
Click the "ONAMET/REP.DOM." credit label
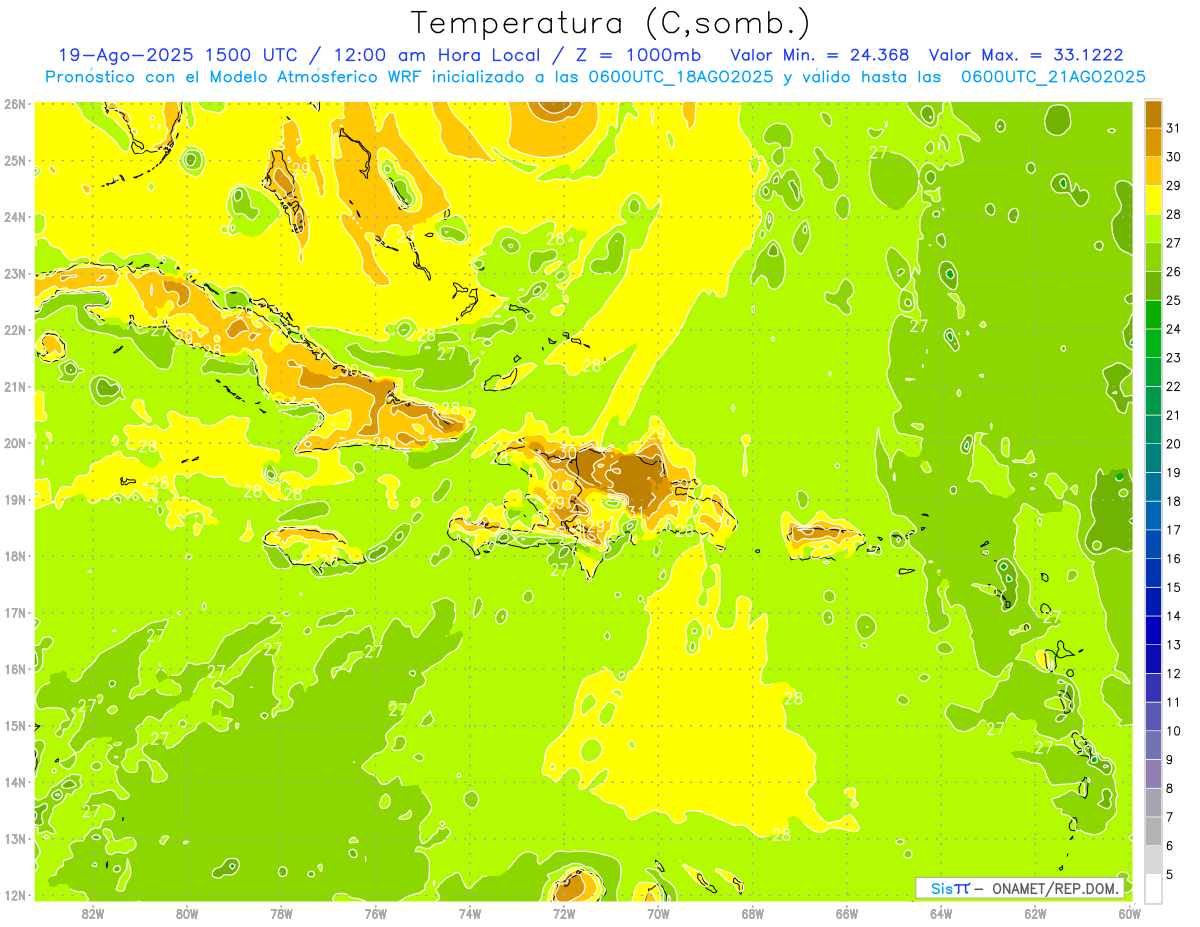click(x=1055, y=888)
